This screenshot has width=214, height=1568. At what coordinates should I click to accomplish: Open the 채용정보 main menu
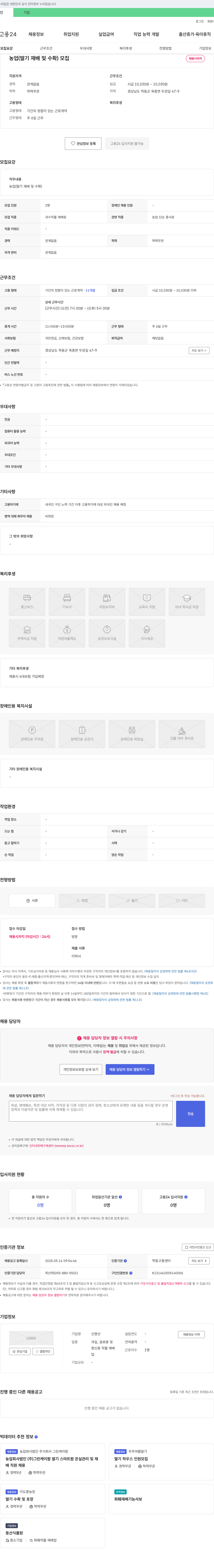tap(36, 34)
